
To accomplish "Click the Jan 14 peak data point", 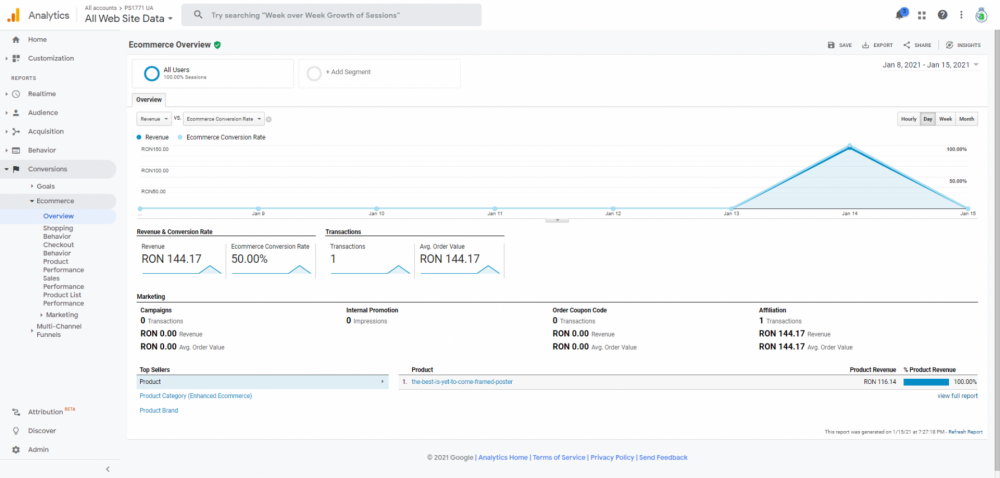I will pos(849,147).
